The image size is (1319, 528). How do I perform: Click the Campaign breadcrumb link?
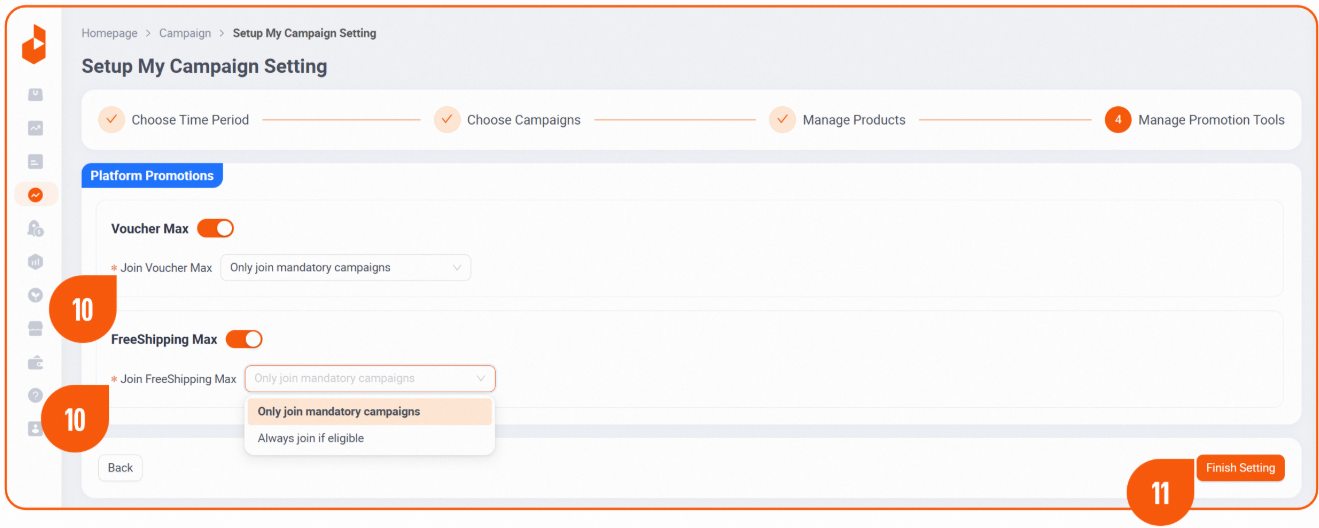(x=185, y=33)
